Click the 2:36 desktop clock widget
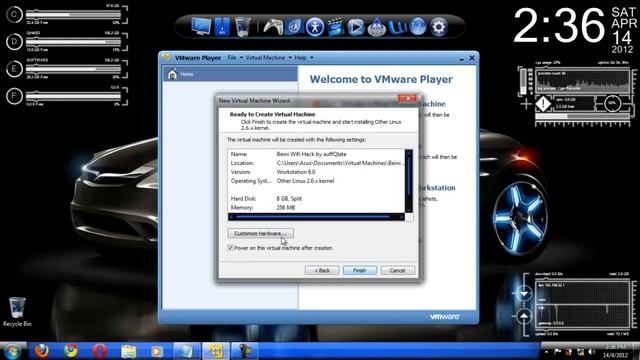The width and height of the screenshot is (640, 360). click(559, 26)
